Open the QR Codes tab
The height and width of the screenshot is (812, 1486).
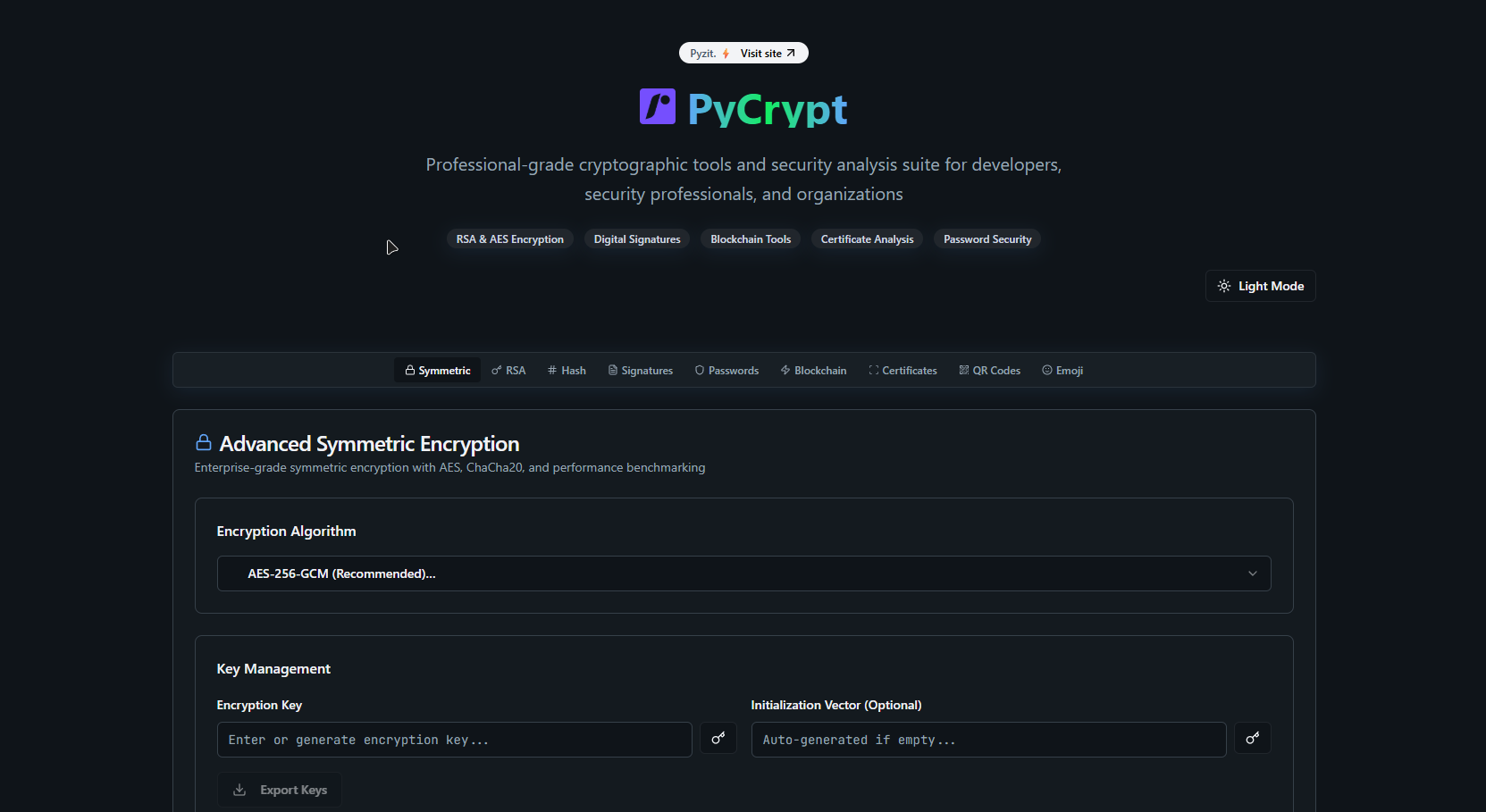coord(989,371)
